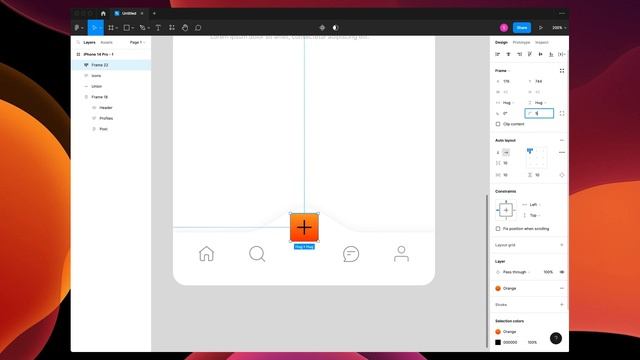Switch to the Design tab

501,42
